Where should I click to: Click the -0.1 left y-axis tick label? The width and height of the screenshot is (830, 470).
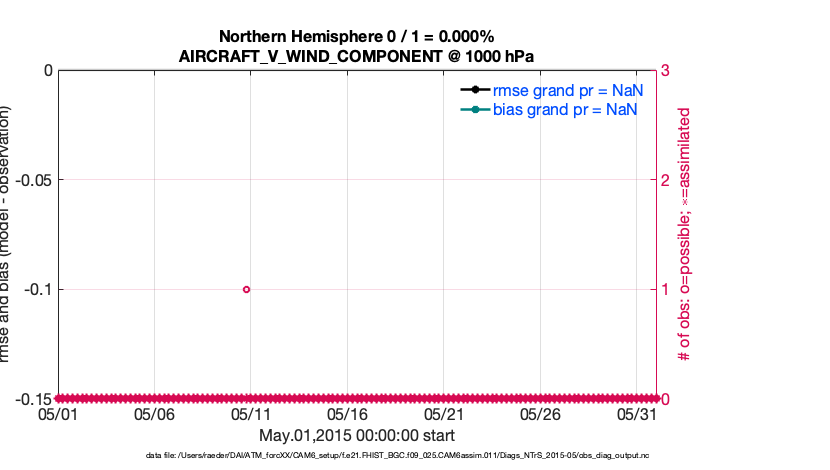tap(36, 289)
